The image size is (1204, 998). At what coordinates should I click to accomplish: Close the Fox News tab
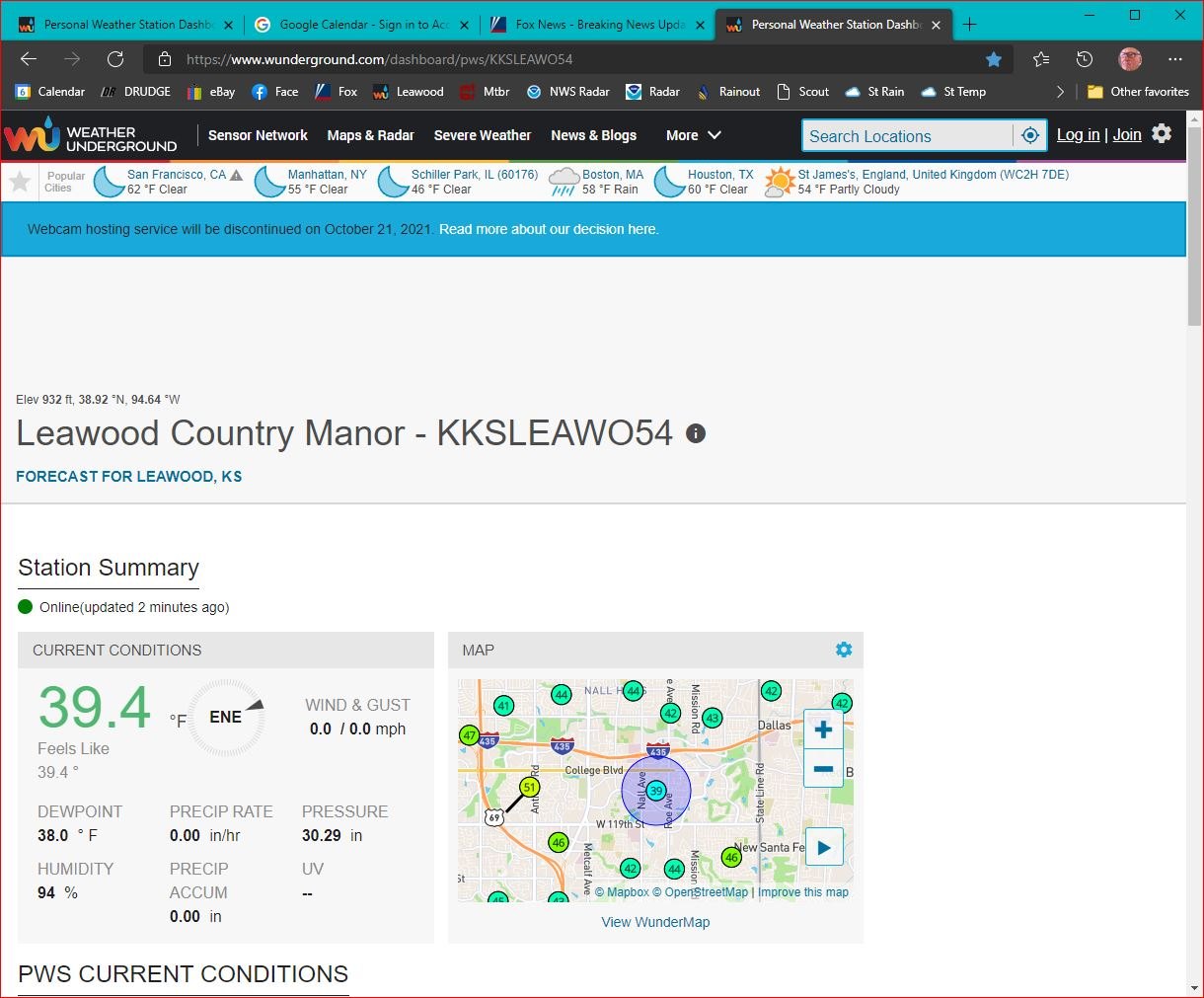701,25
